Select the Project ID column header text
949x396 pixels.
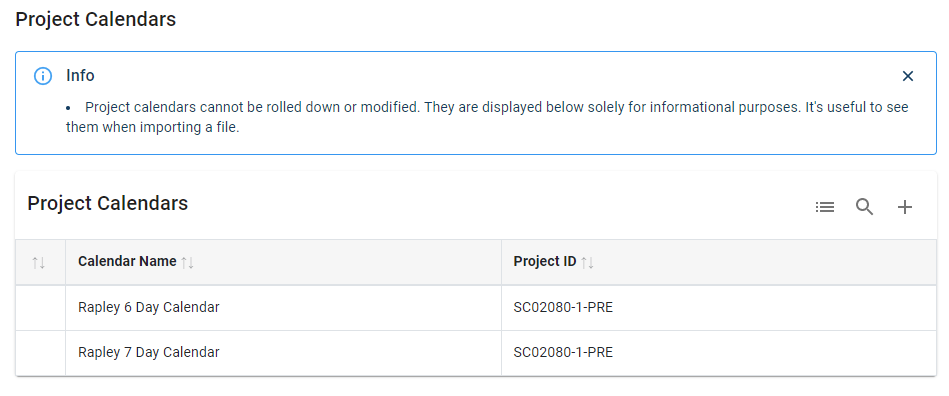(x=545, y=262)
